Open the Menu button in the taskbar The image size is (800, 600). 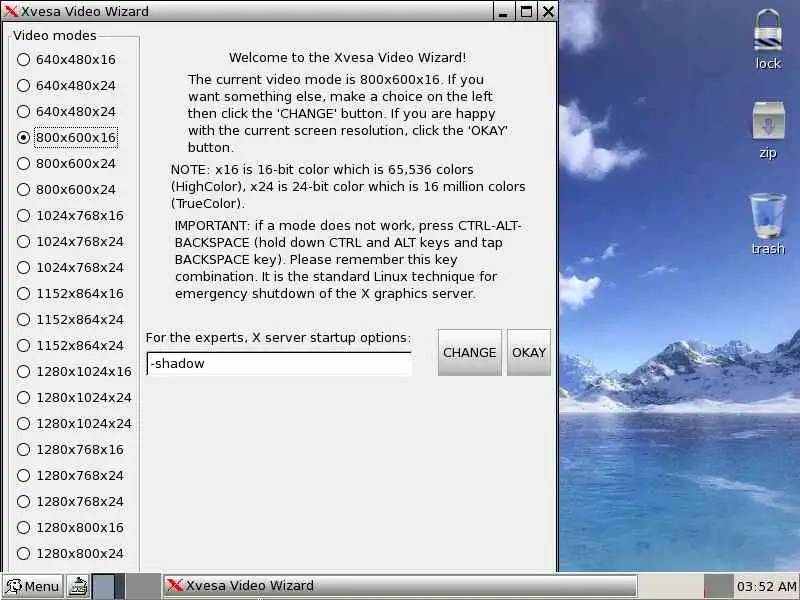click(x=33, y=586)
